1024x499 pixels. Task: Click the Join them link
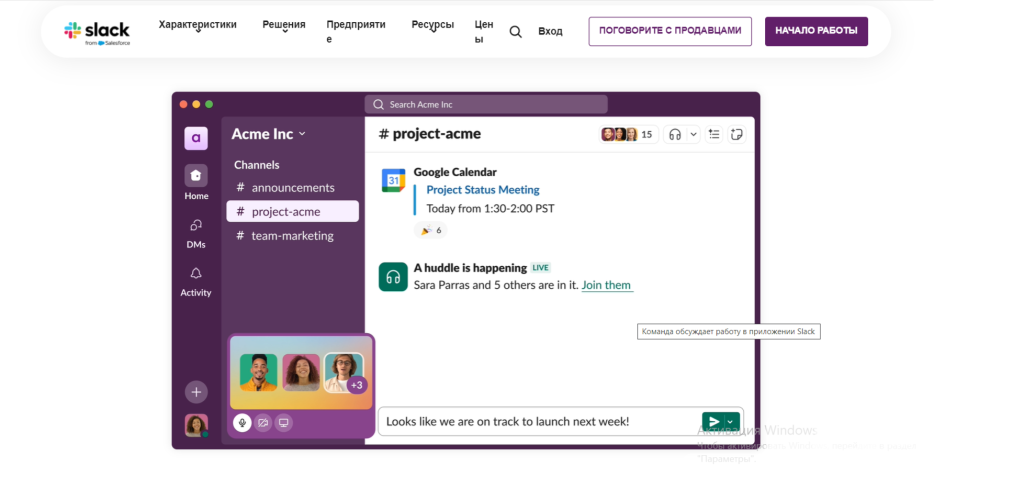point(607,285)
